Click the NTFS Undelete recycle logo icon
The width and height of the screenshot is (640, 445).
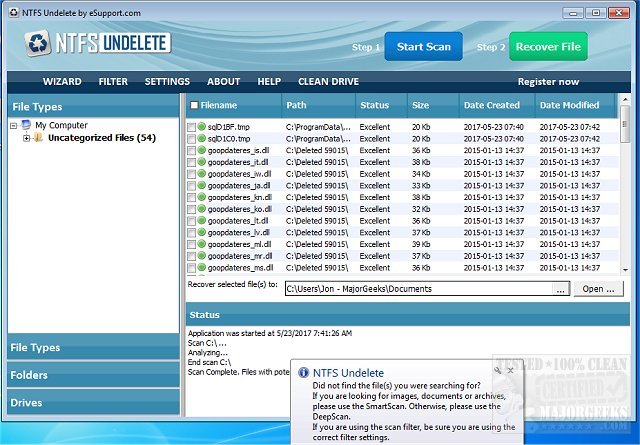click(38, 43)
